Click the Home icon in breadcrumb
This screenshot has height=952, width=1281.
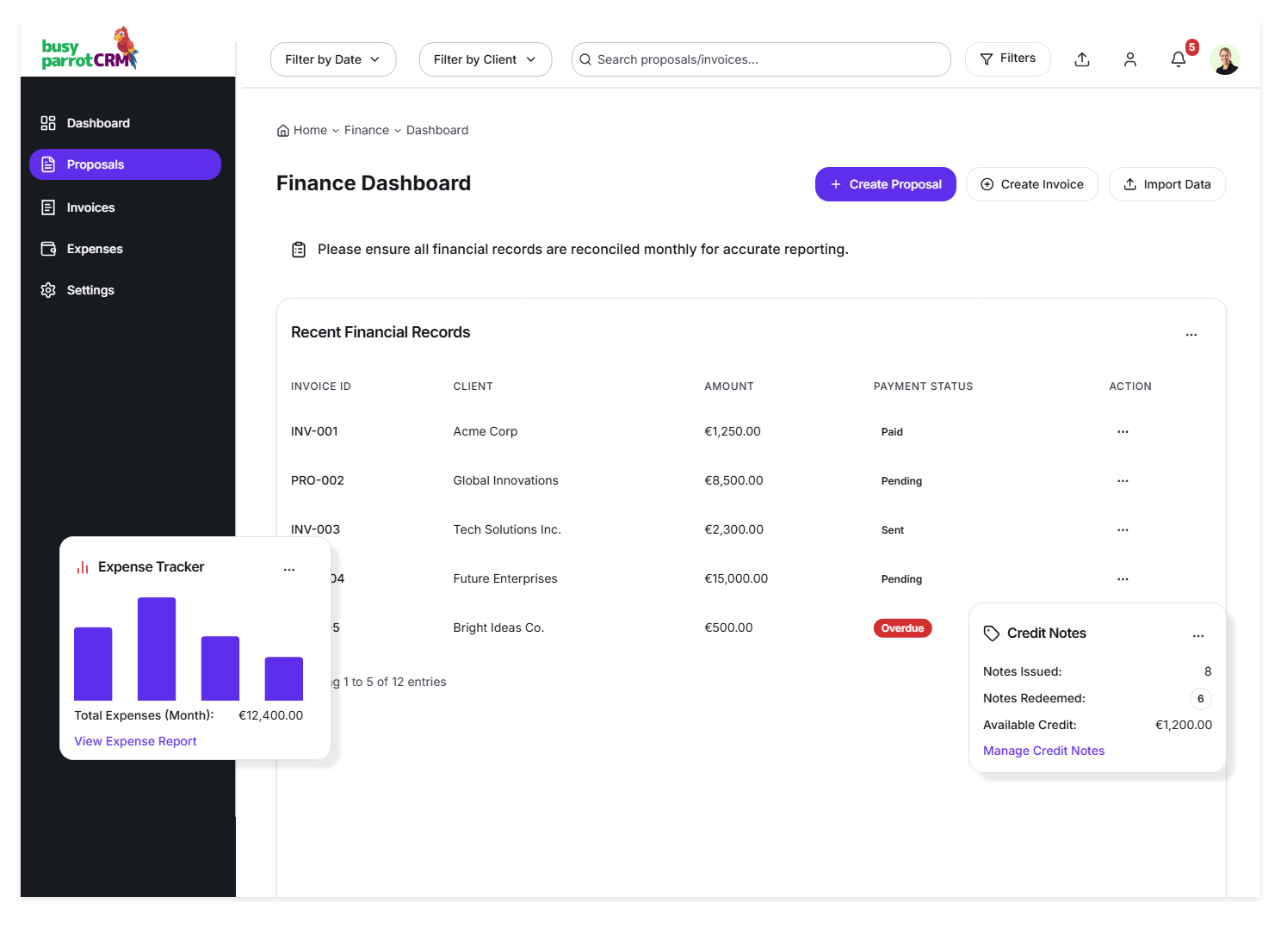283,131
